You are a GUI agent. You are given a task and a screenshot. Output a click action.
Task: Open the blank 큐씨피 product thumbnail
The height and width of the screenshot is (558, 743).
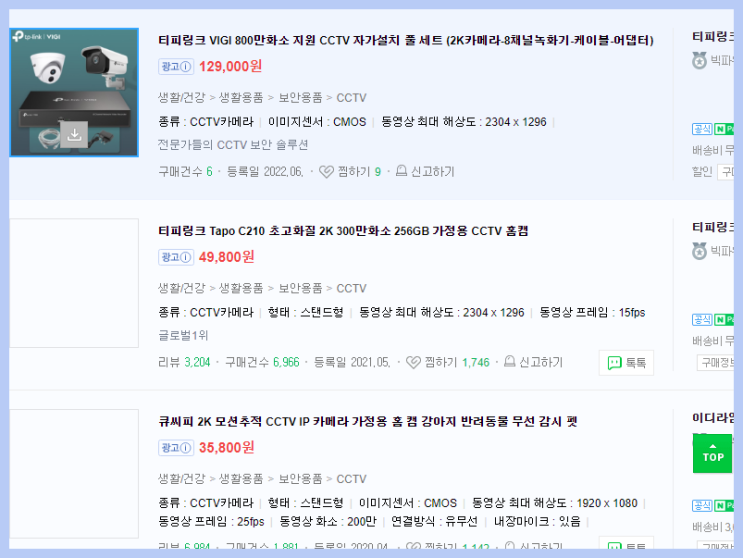[x=74, y=474]
